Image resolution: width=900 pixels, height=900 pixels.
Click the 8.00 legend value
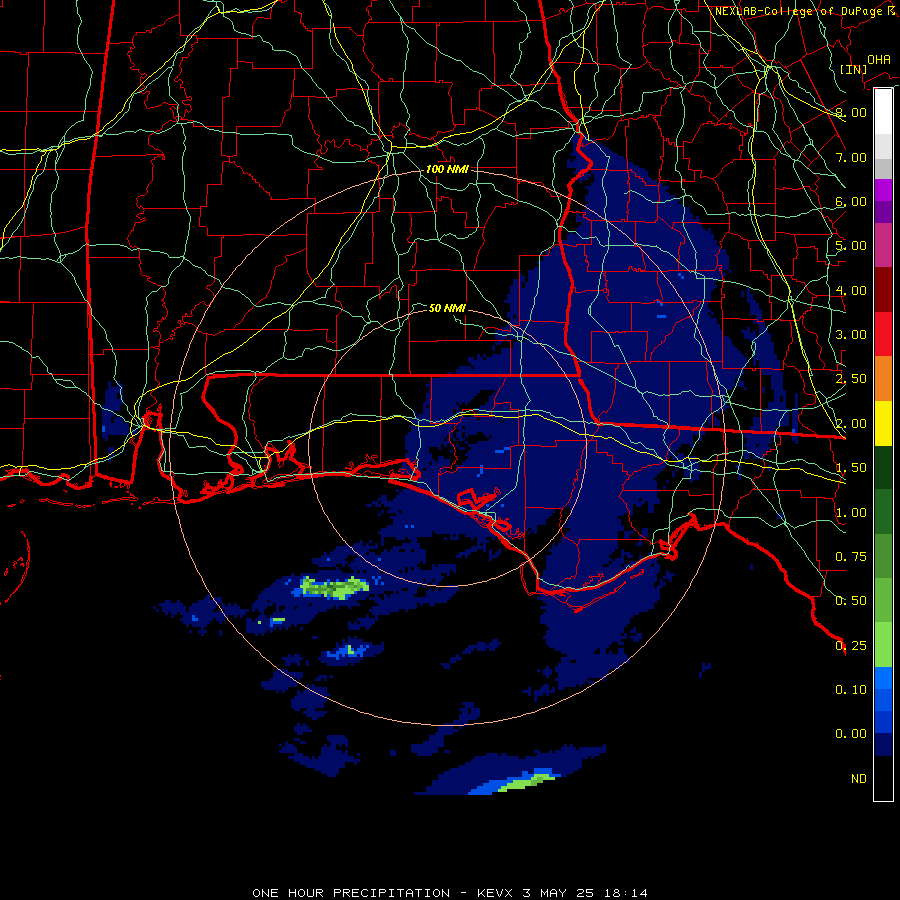[x=851, y=112]
